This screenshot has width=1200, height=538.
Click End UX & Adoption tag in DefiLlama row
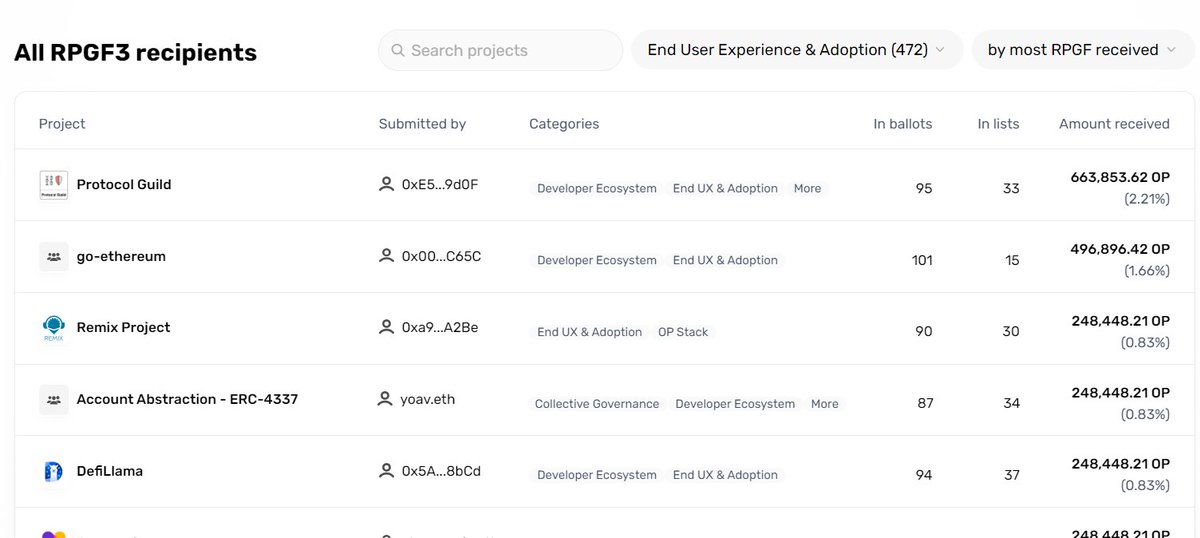pyautogui.click(x=725, y=475)
